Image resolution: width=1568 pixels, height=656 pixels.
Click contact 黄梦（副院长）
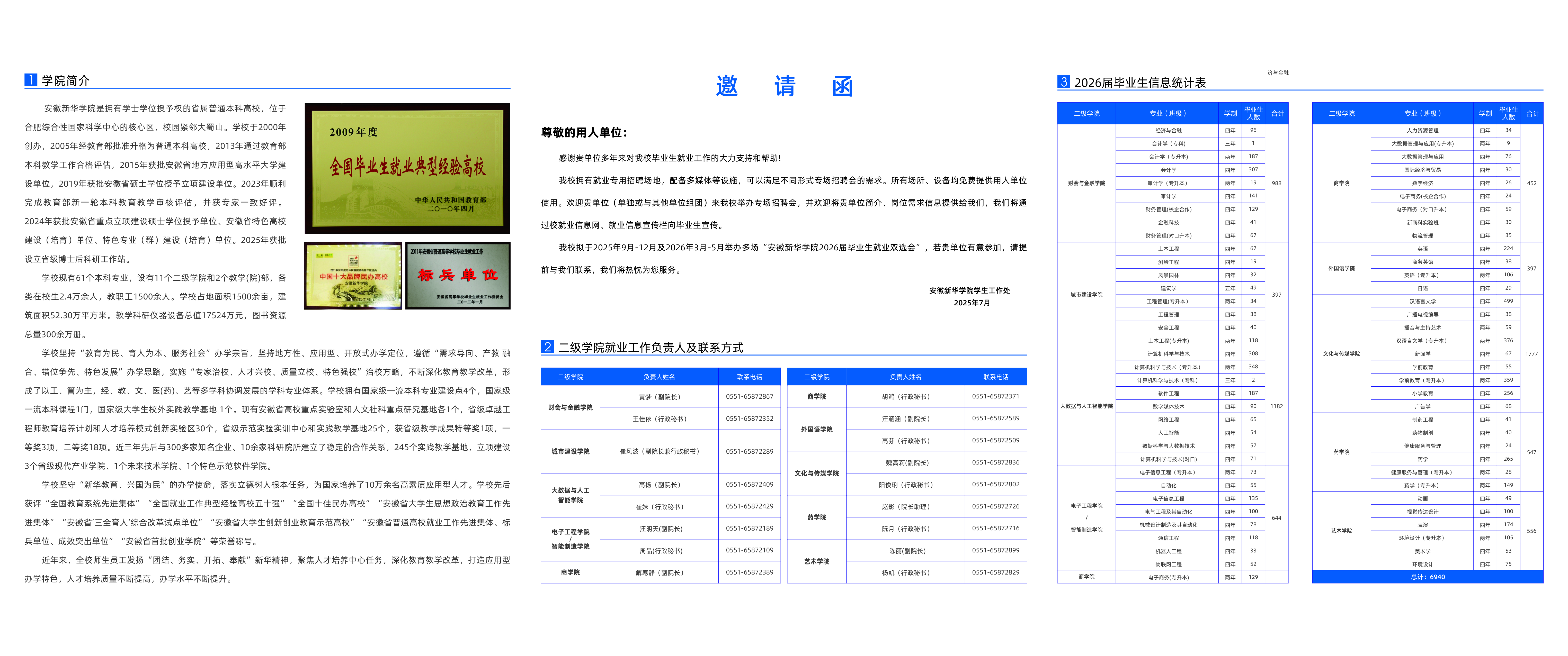click(659, 397)
